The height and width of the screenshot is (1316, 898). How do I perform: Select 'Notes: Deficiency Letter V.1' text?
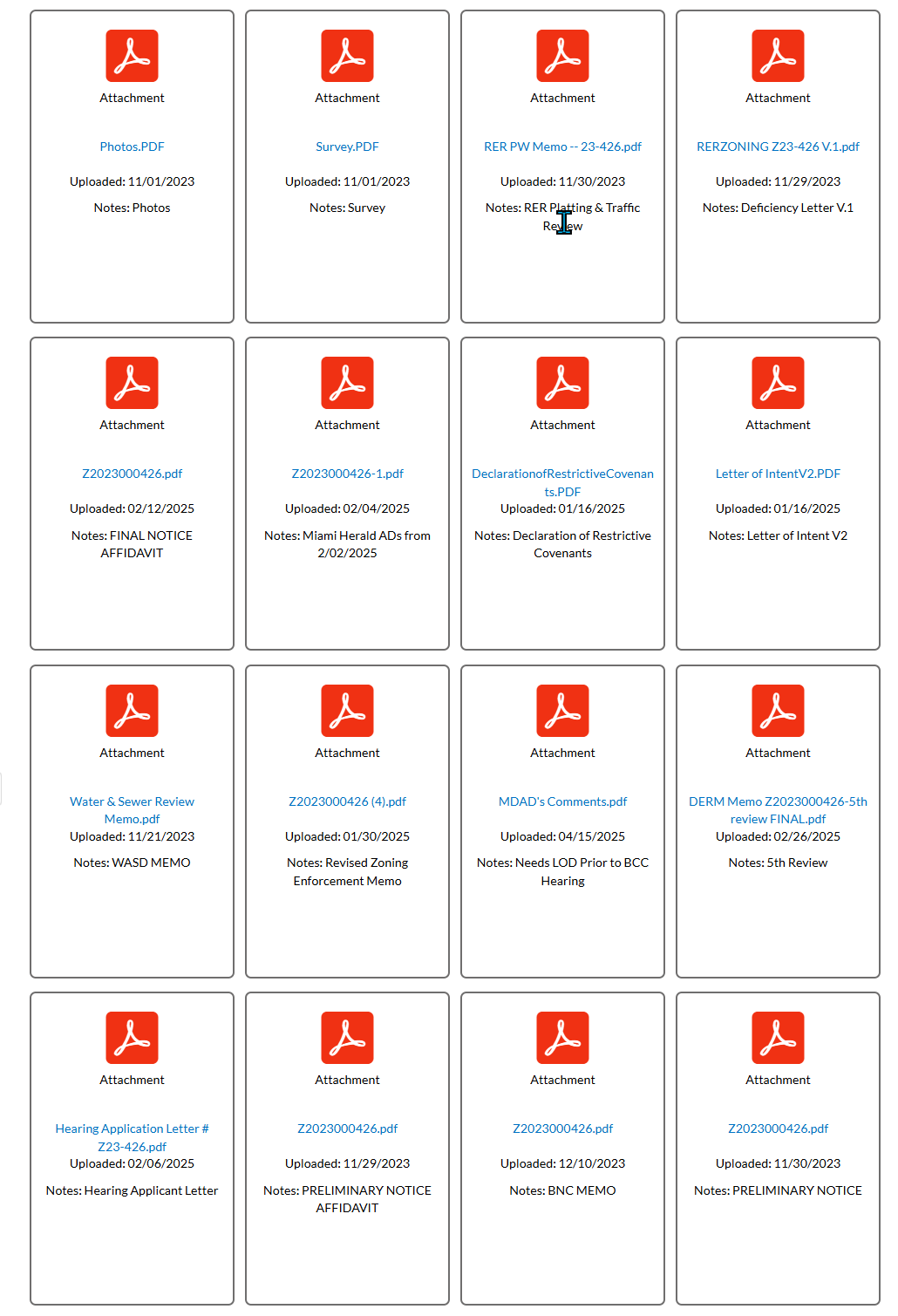[x=778, y=208]
